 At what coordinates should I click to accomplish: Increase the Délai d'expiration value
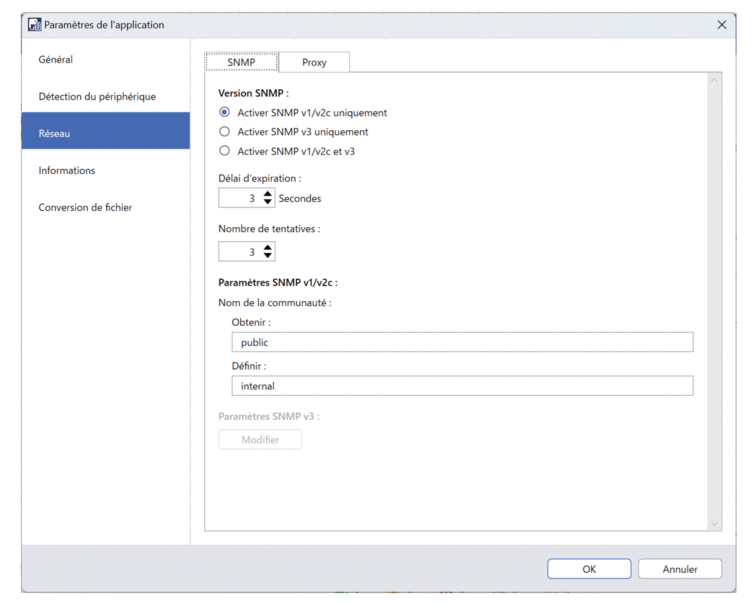268,194
